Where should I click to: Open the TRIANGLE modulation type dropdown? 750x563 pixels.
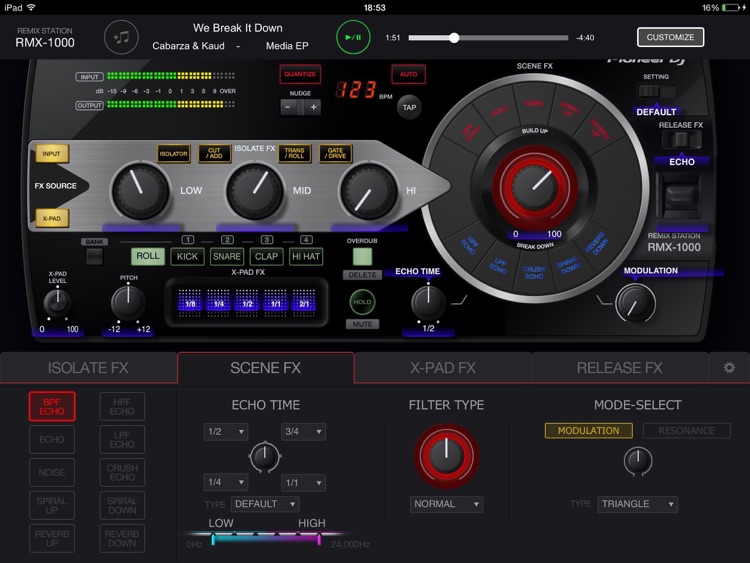pos(638,504)
